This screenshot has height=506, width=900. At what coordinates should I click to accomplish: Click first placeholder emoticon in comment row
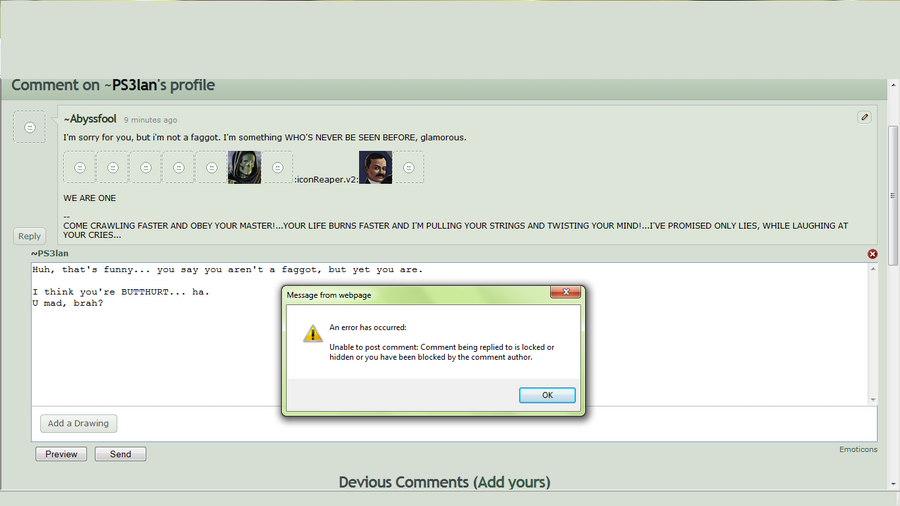click(x=80, y=168)
